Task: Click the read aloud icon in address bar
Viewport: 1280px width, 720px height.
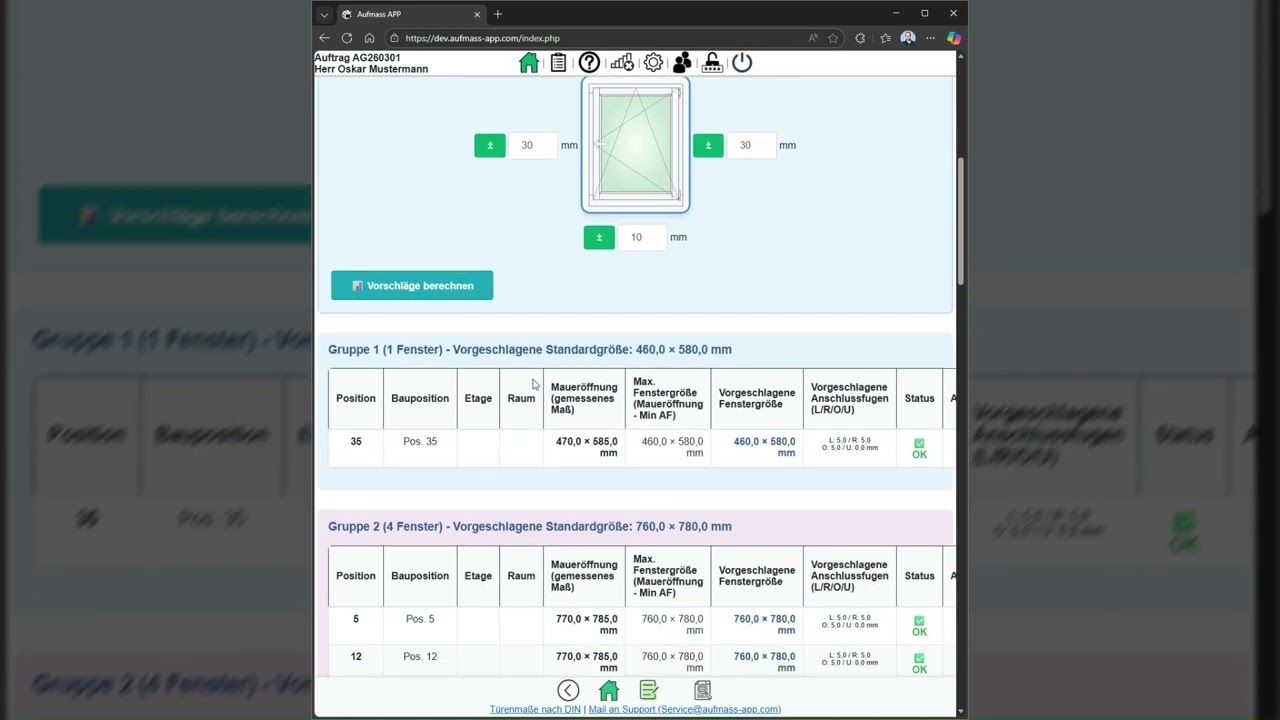Action: (813, 38)
